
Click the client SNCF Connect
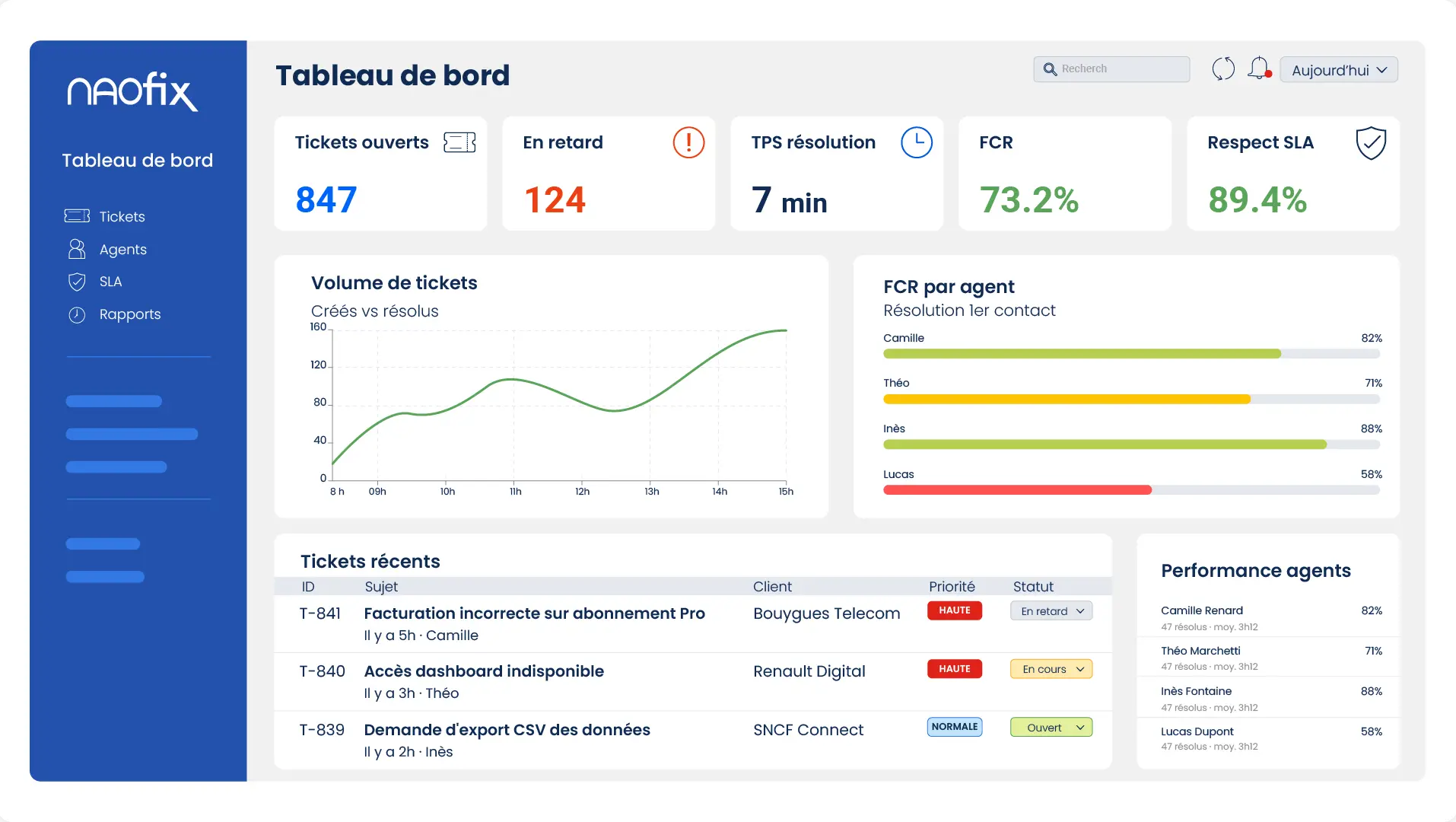808,730
